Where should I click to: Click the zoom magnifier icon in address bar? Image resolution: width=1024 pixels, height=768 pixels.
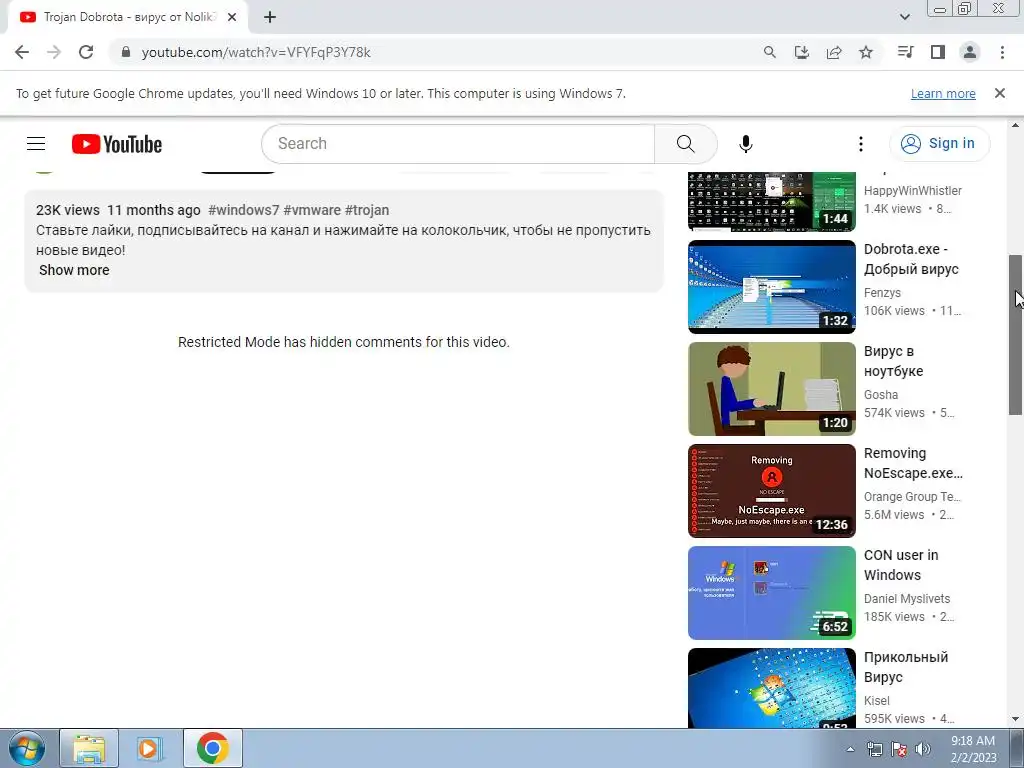click(x=770, y=52)
